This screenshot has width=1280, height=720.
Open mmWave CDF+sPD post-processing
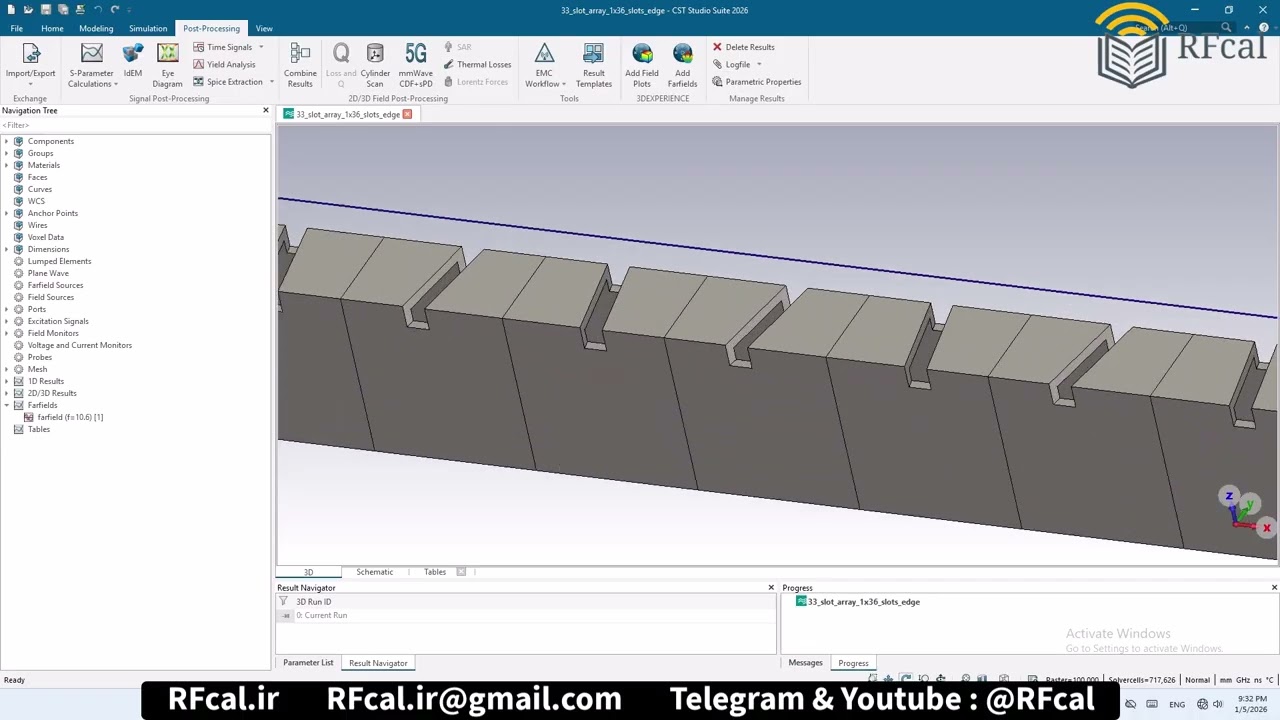[x=416, y=64]
